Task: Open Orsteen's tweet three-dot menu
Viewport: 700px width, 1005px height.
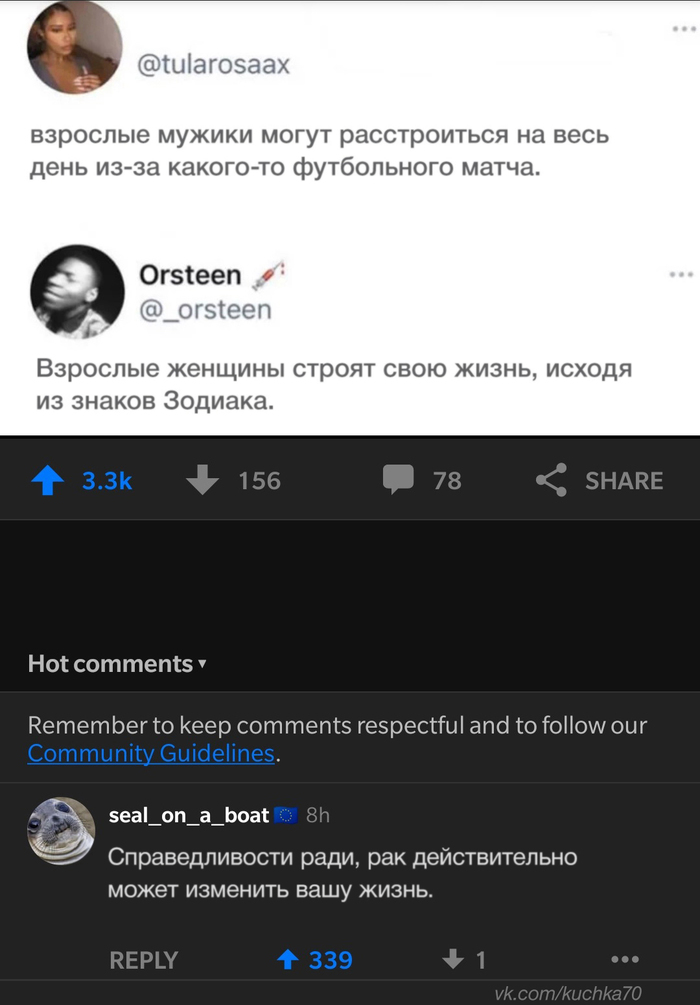Action: [681, 272]
